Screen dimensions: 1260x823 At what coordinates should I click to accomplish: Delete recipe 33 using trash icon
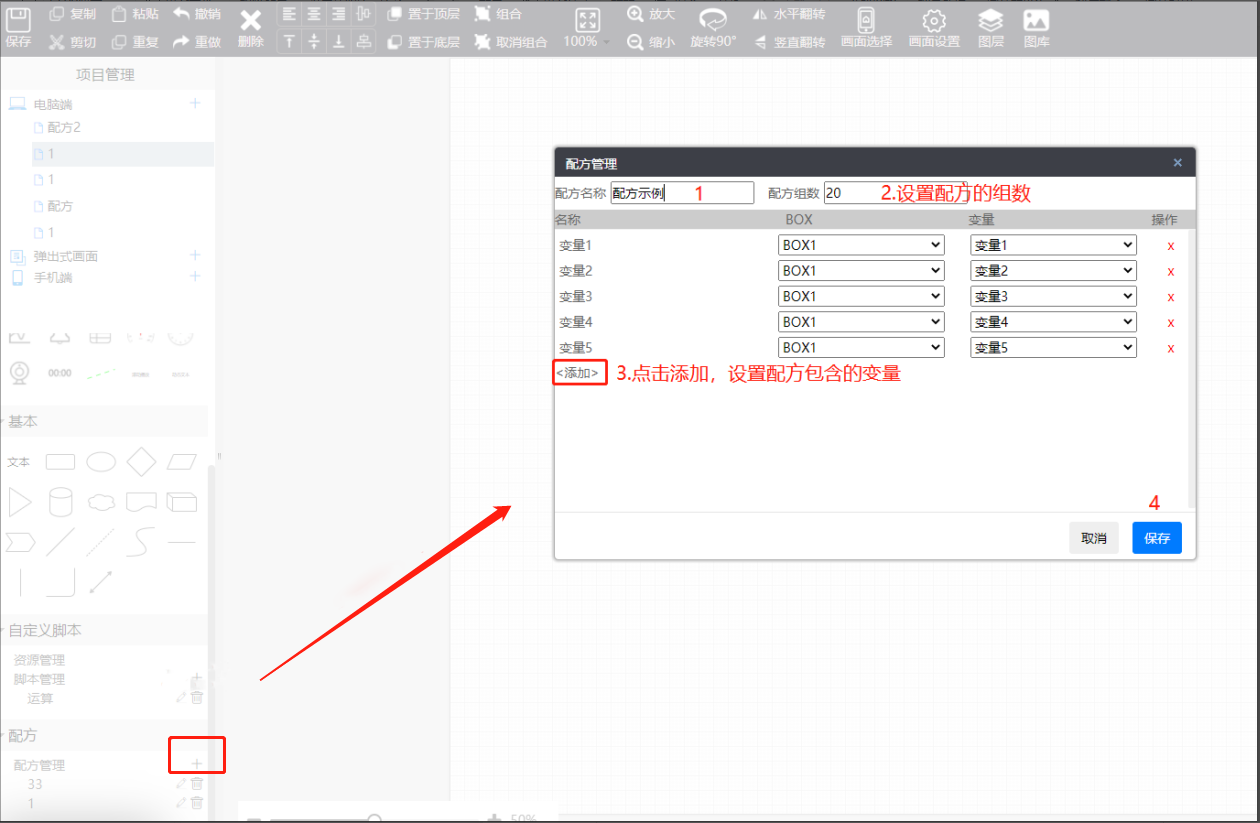point(197,784)
